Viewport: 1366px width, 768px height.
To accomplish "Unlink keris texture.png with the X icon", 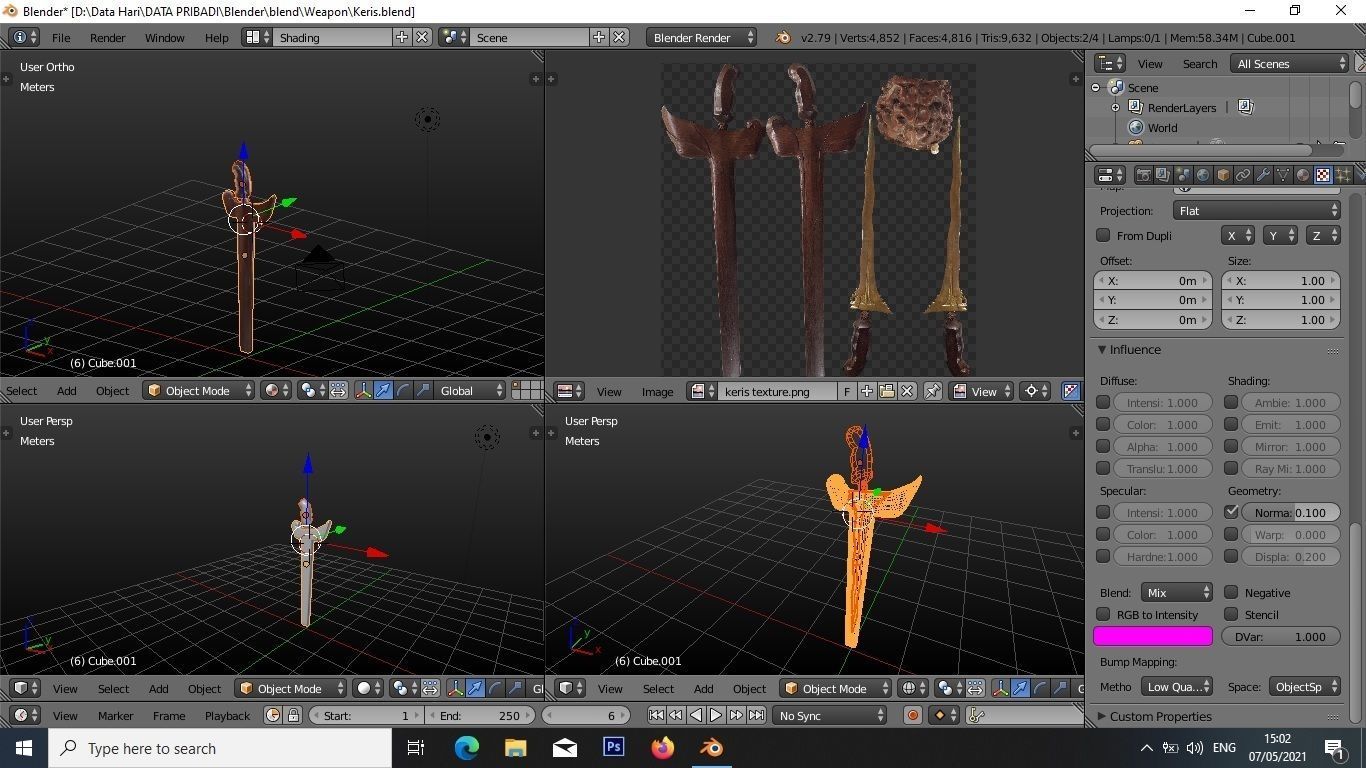I will click(x=907, y=391).
